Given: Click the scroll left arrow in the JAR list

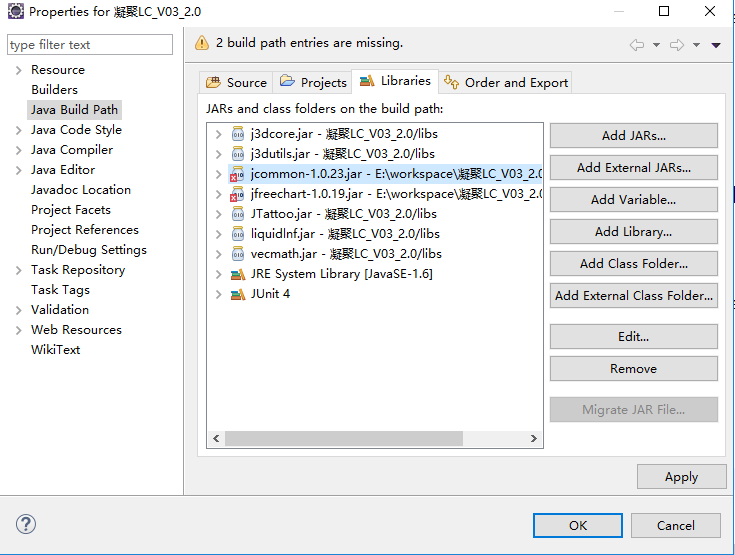Looking at the screenshot, I should (216, 438).
